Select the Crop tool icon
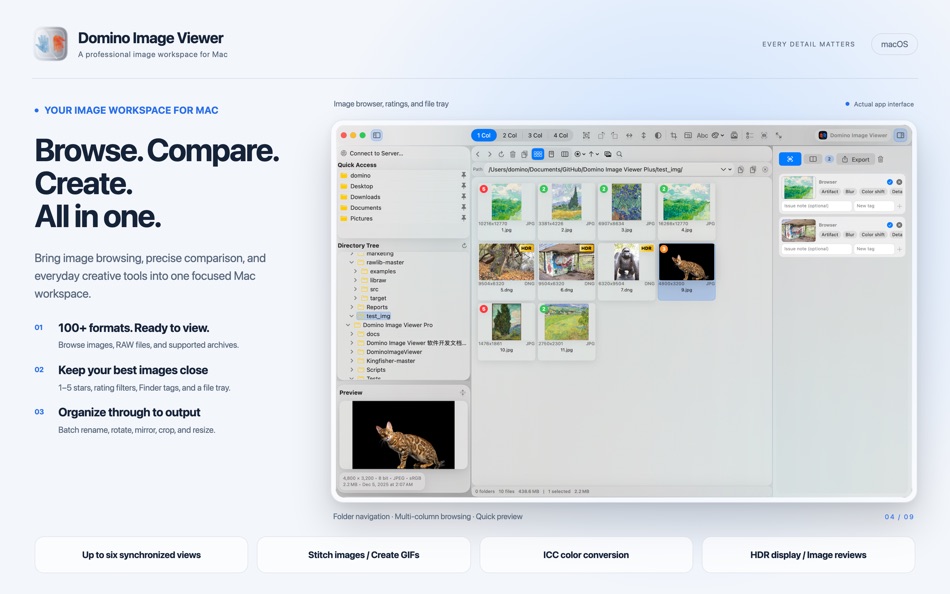Image resolution: width=950 pixels, height=594 pixels. tap(674, 135)
